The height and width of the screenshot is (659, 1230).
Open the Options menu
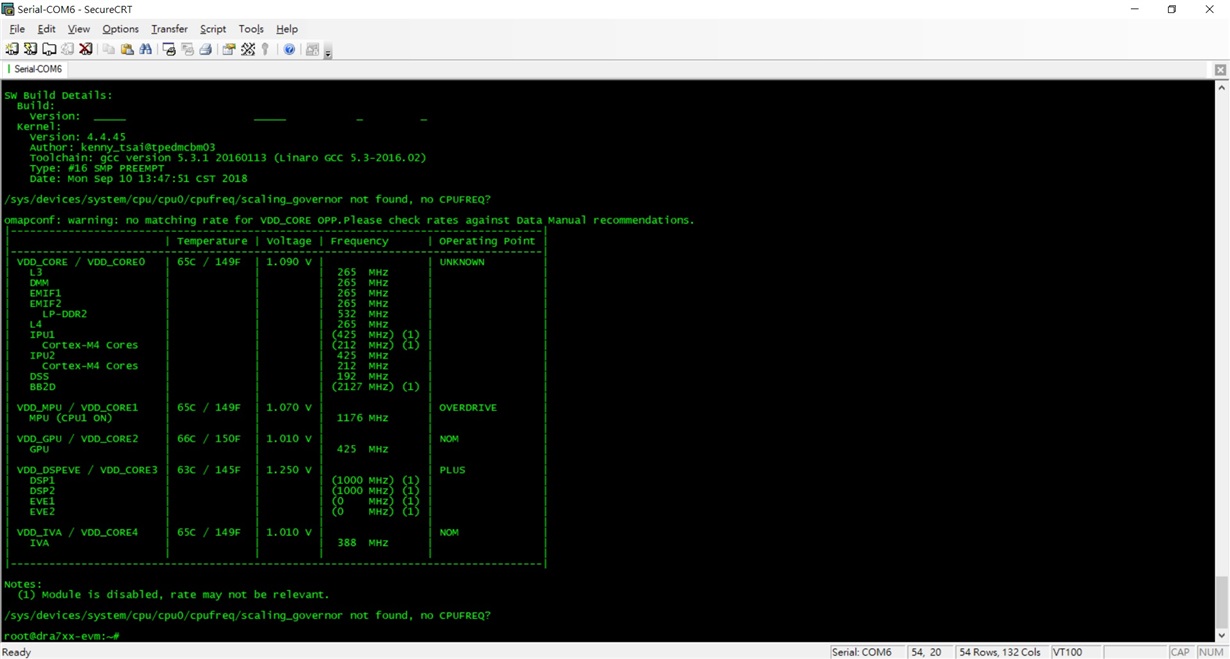click(x=120, y=29)
